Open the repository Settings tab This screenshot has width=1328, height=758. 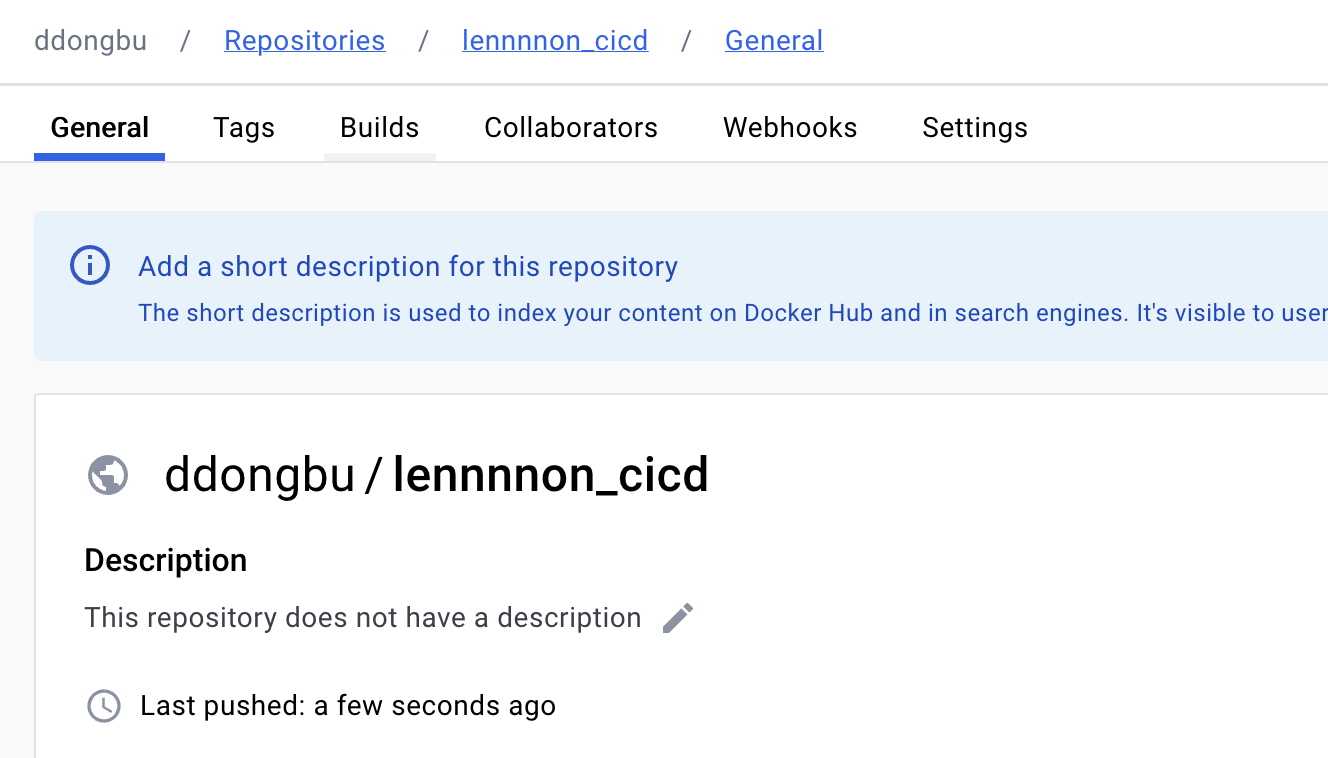pos(974,127)
